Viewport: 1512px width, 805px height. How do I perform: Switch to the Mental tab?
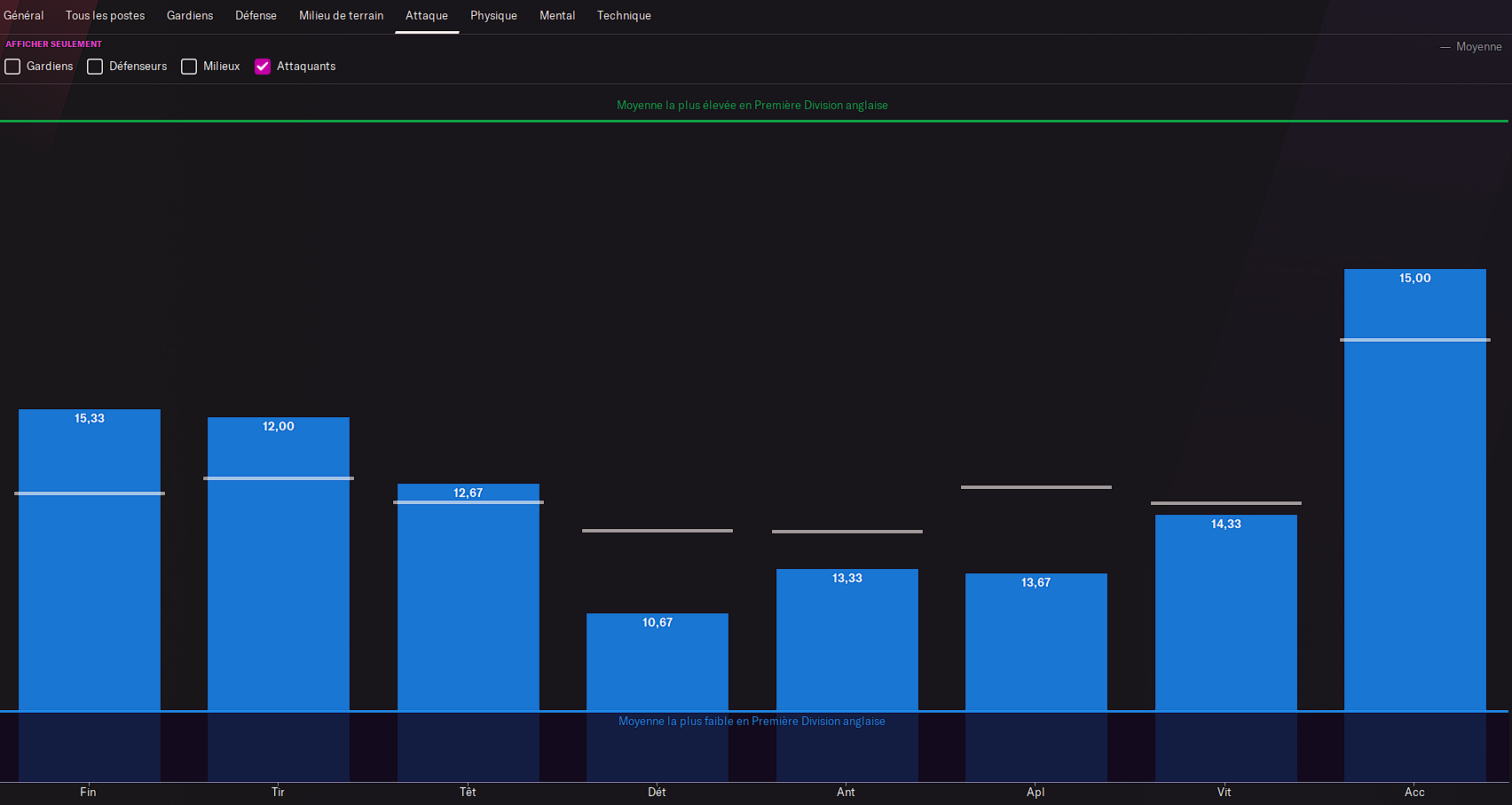pos(557,16)
